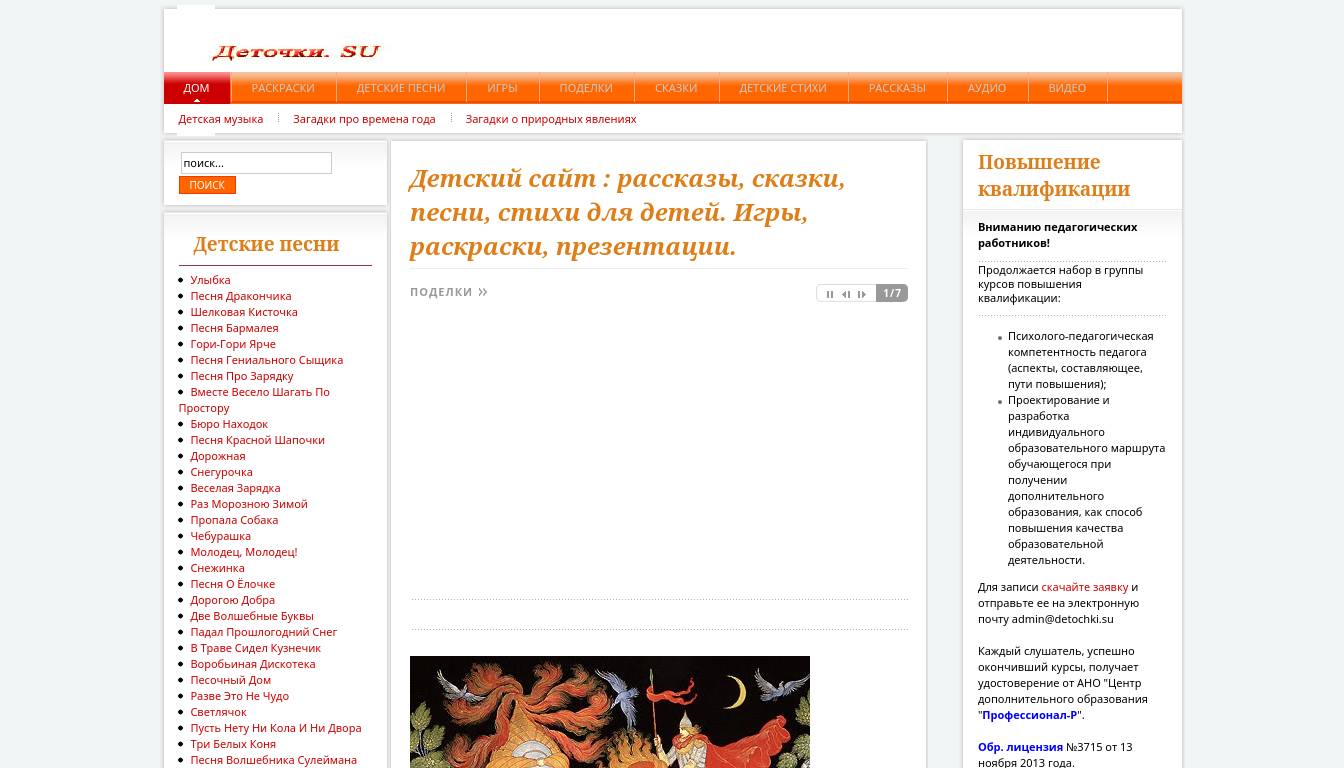Follow the Загадки про времена года link
The height and width of the screenshot is (768, 1344).
(x=364, y=119)
